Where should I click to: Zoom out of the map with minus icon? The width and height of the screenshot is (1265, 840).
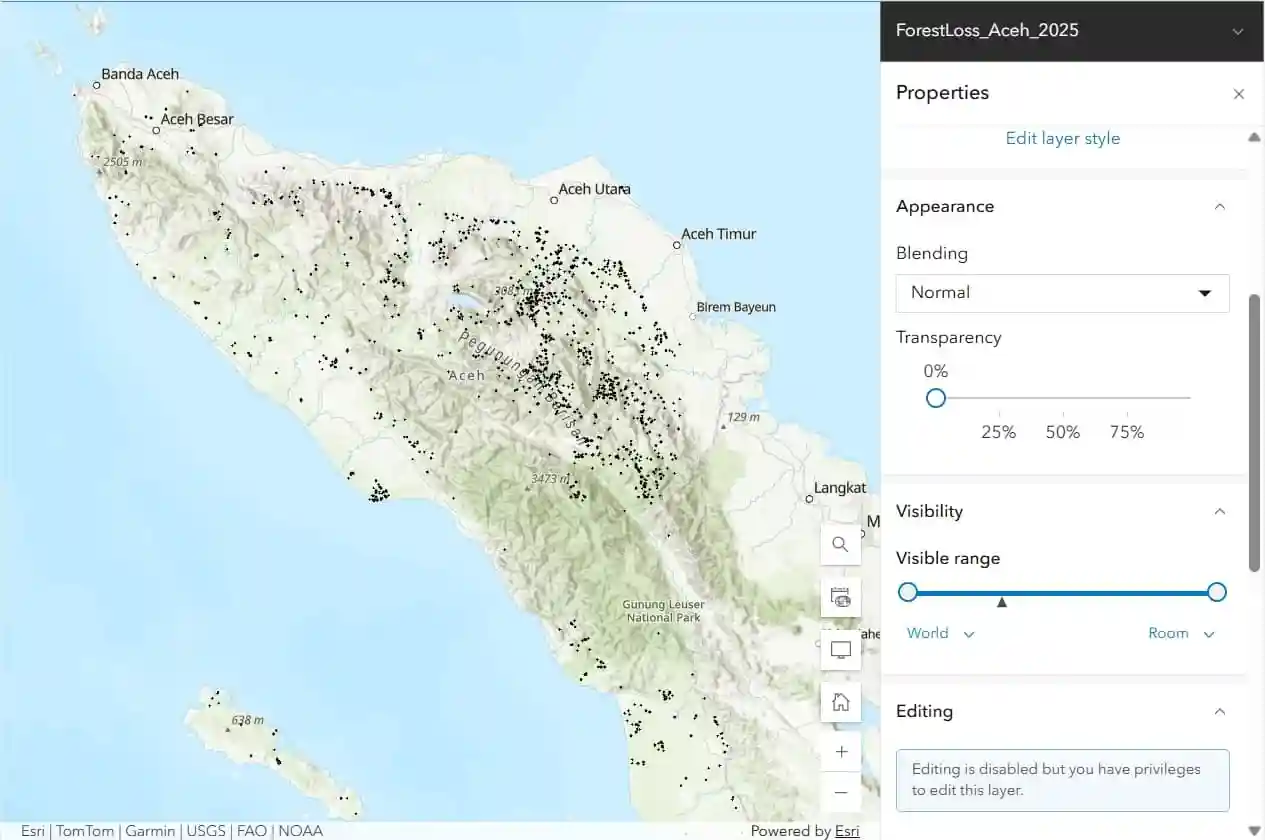tap(840, 792)
